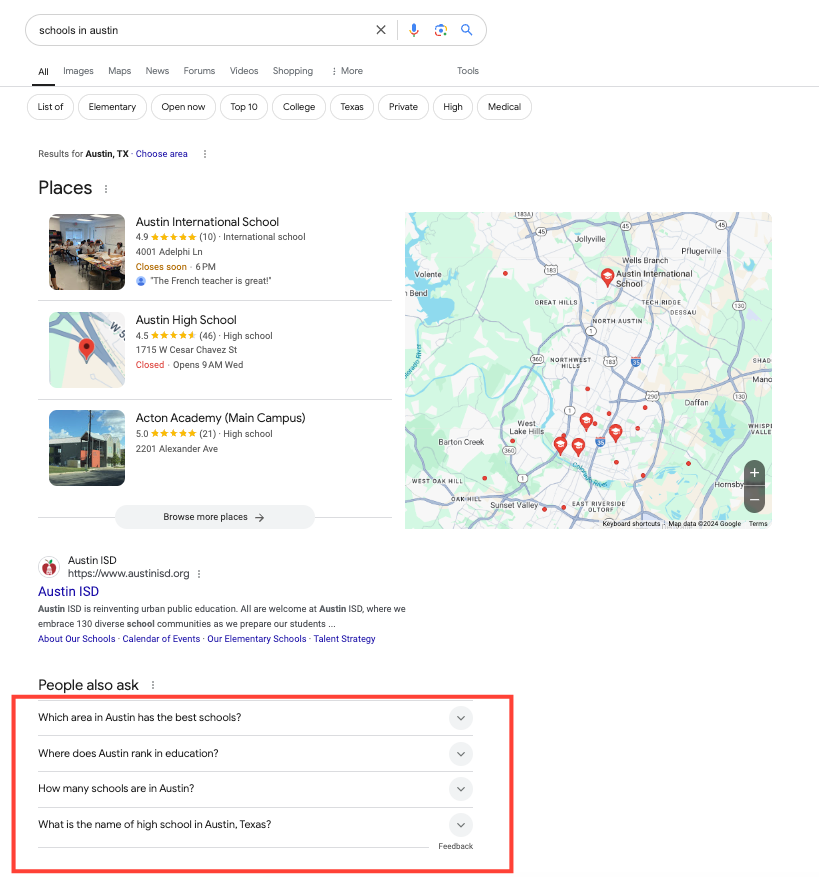This screenshot has height=877, width=819.
Task: Apply the Elementary filter chip
Action: (112, 107)
